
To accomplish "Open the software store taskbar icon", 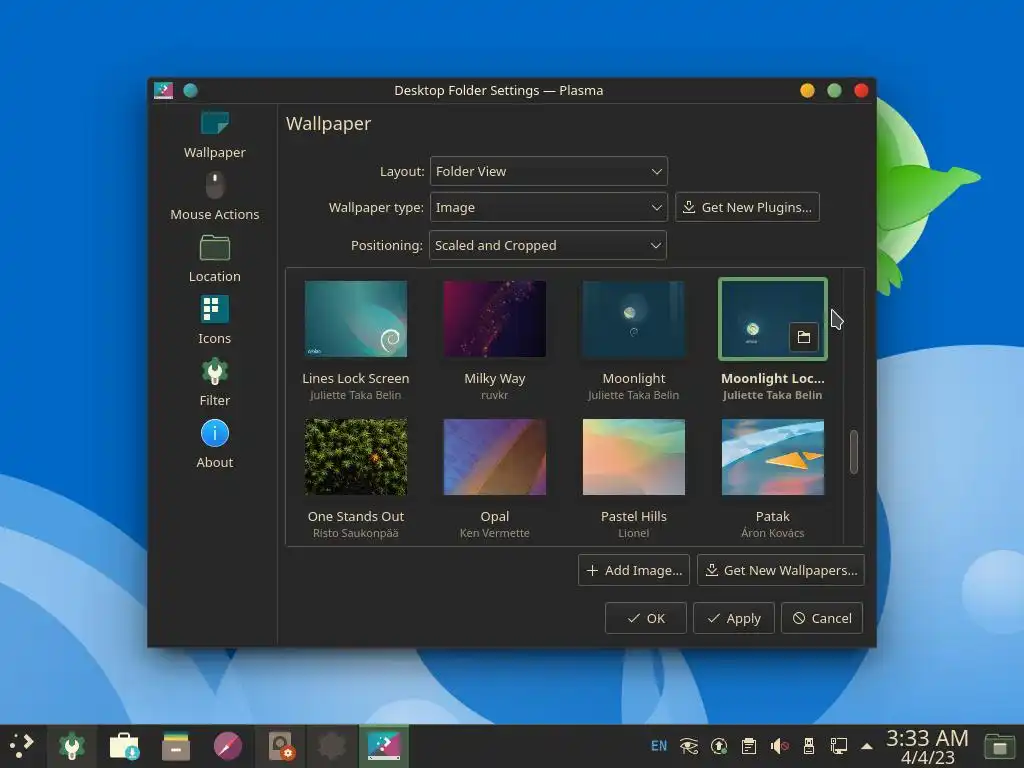I will [x=124, y=746].
